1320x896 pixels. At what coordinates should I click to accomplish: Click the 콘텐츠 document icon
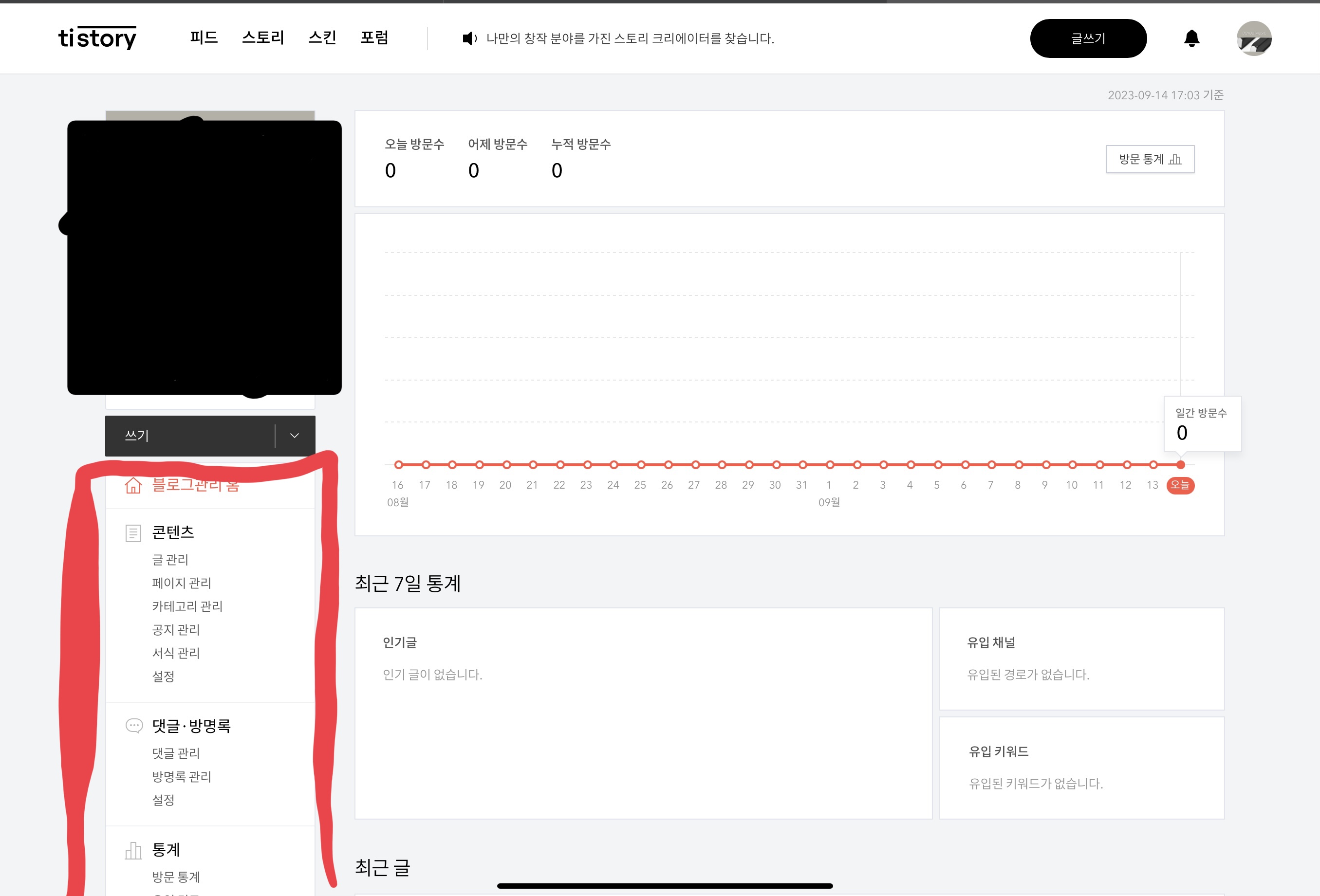133,533
